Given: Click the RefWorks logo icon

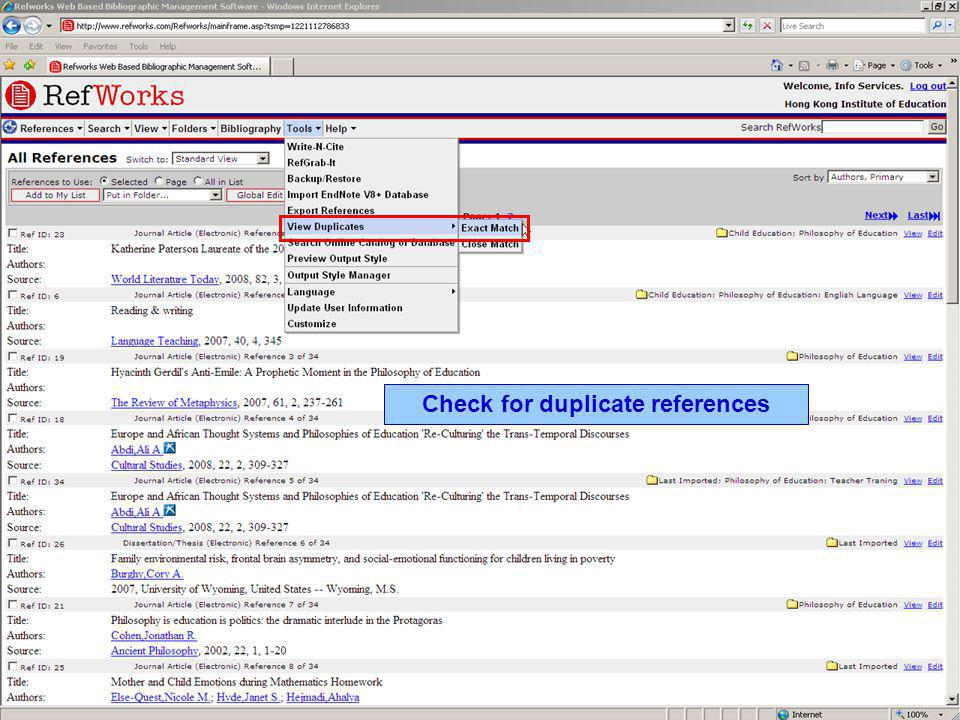Looking at the screenshot, I should click(x=20, y=96).
